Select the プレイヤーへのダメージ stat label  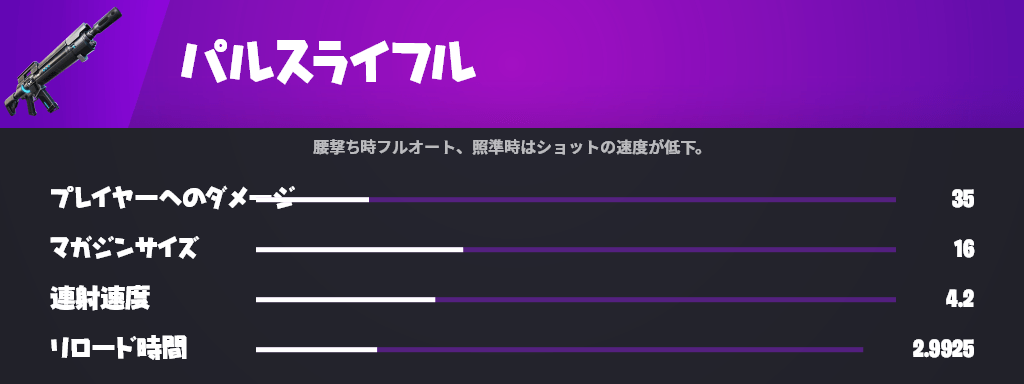coord(173,199)
